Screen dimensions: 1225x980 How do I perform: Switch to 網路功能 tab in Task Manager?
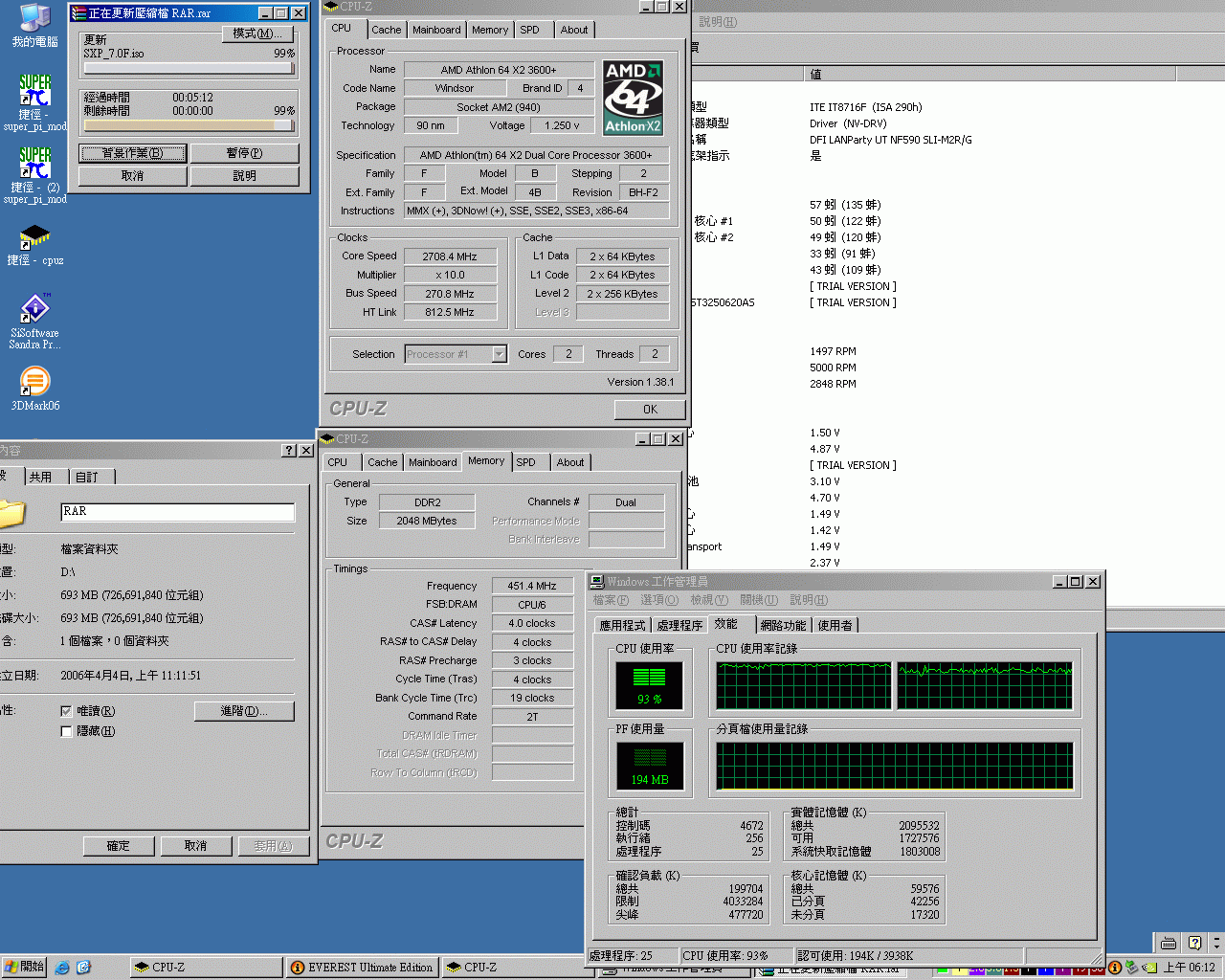[783, 625]
